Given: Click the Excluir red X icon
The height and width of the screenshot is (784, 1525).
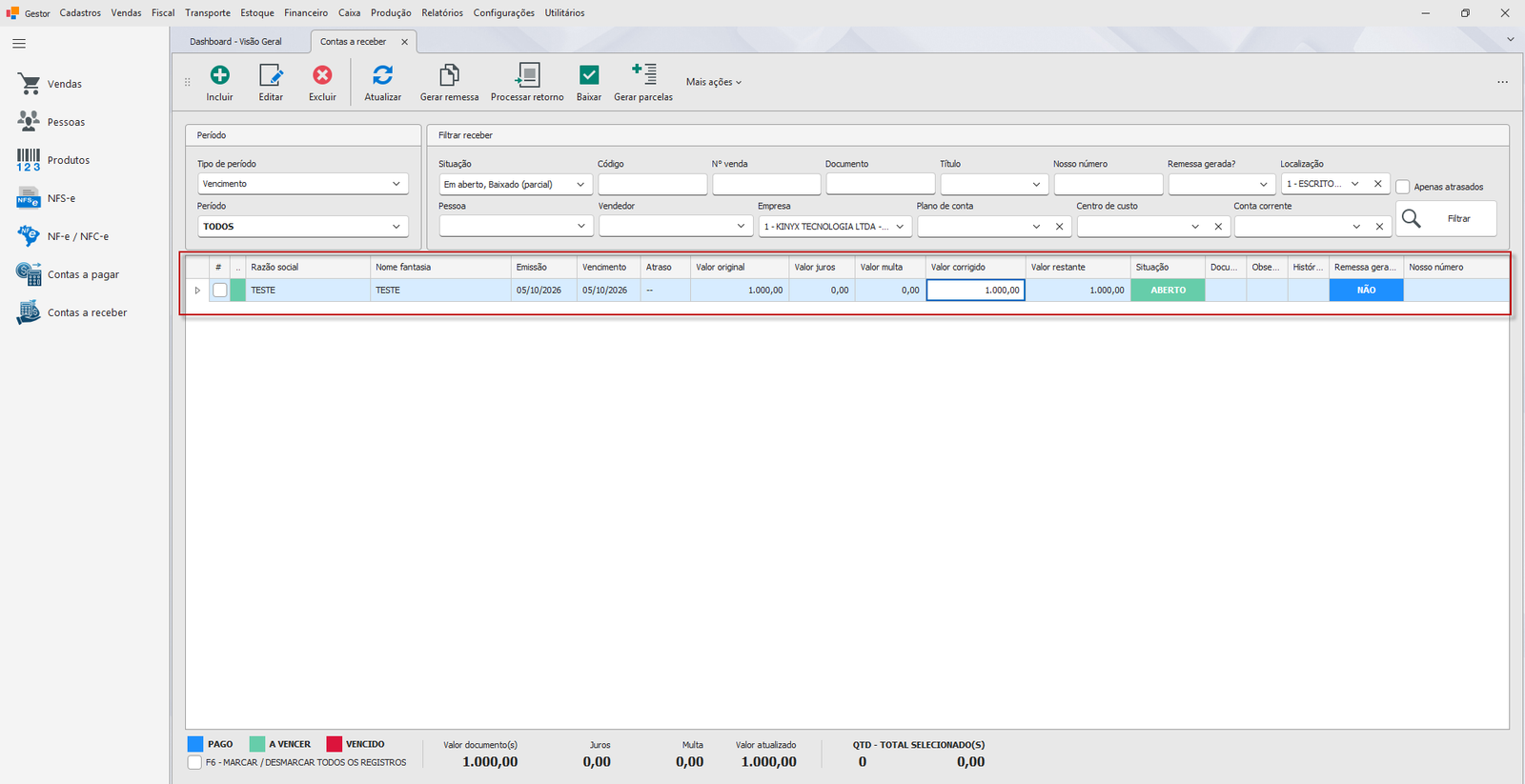Looking at the screenshot, I should [x=322, y=75].
